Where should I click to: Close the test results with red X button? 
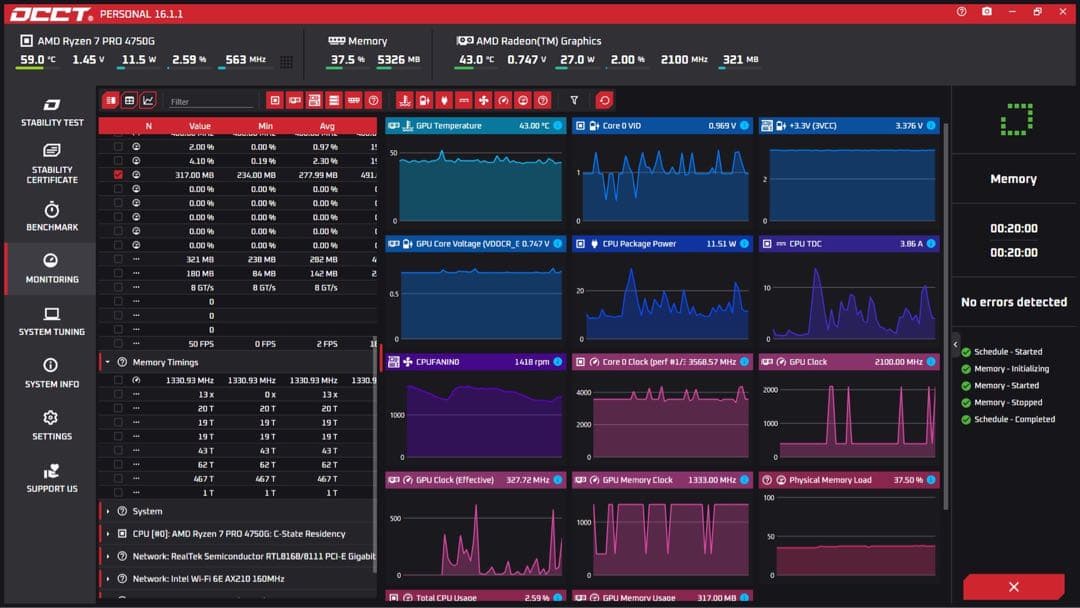tap(1013, 587)
